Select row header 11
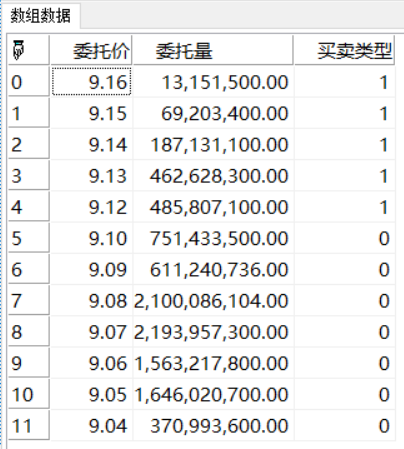Screen dimensions: 404x449 tap(29, 425)
